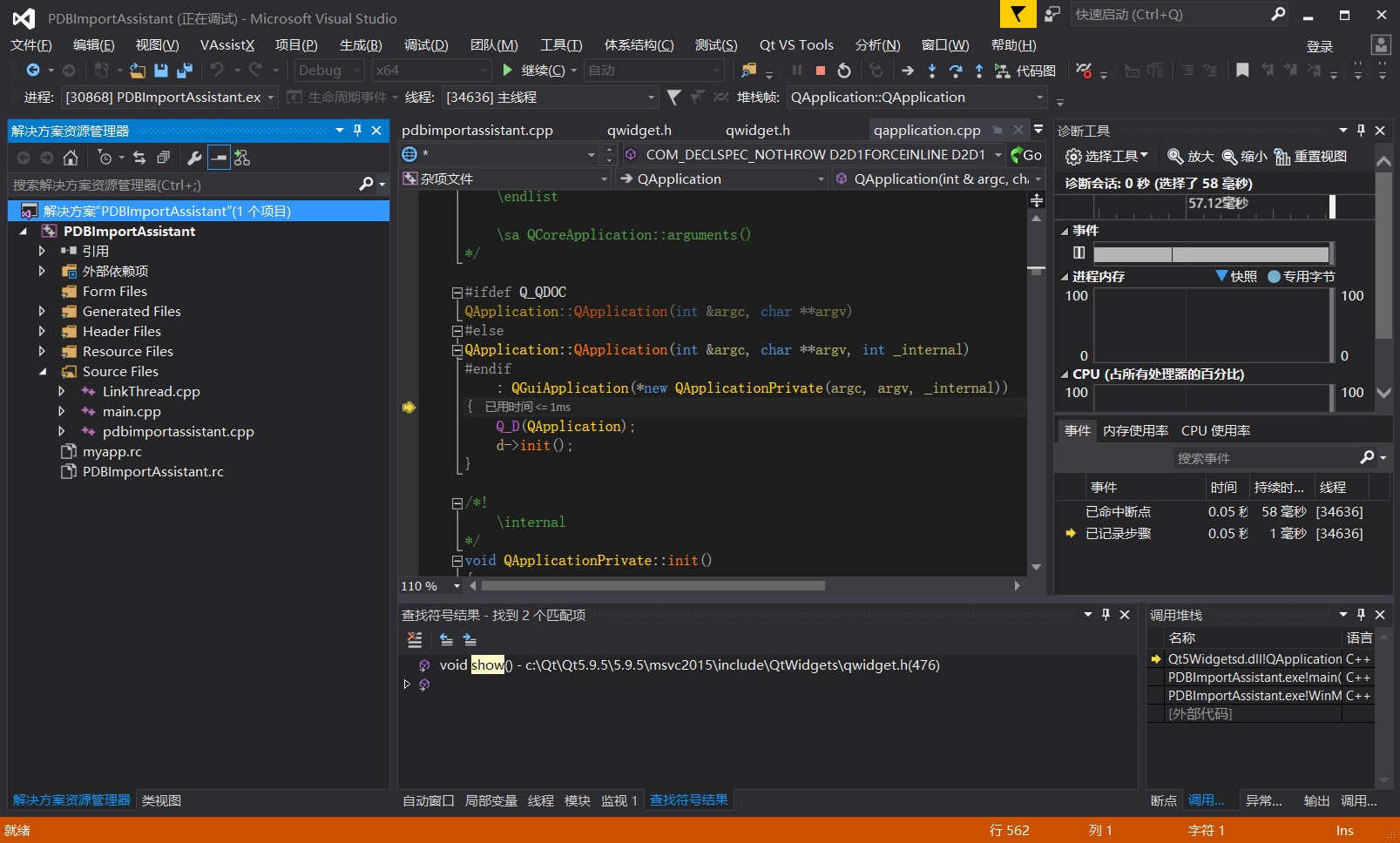This screenshot has width=1400, height=843.
Task: Pin the Solution Explorer panel
Action: (x=357, y=131)
